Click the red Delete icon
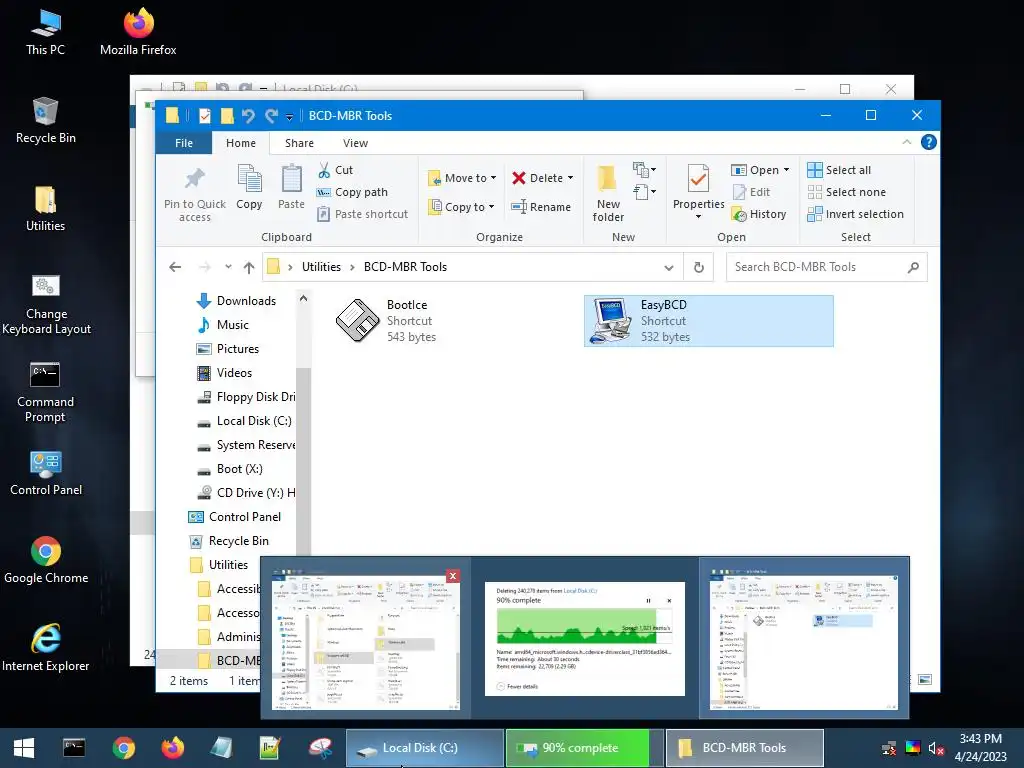1024x768 pixels. pos(519,178)
